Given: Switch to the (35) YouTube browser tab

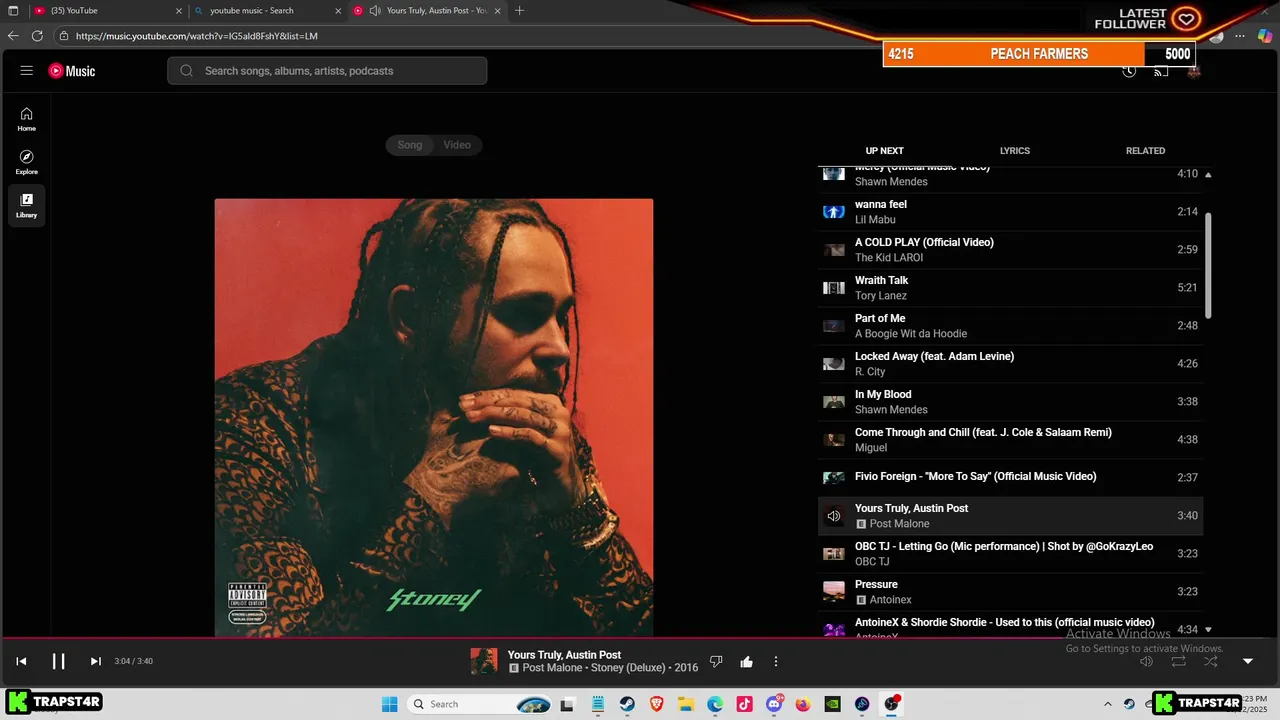Looking at the screenshot, I should 108,11.
